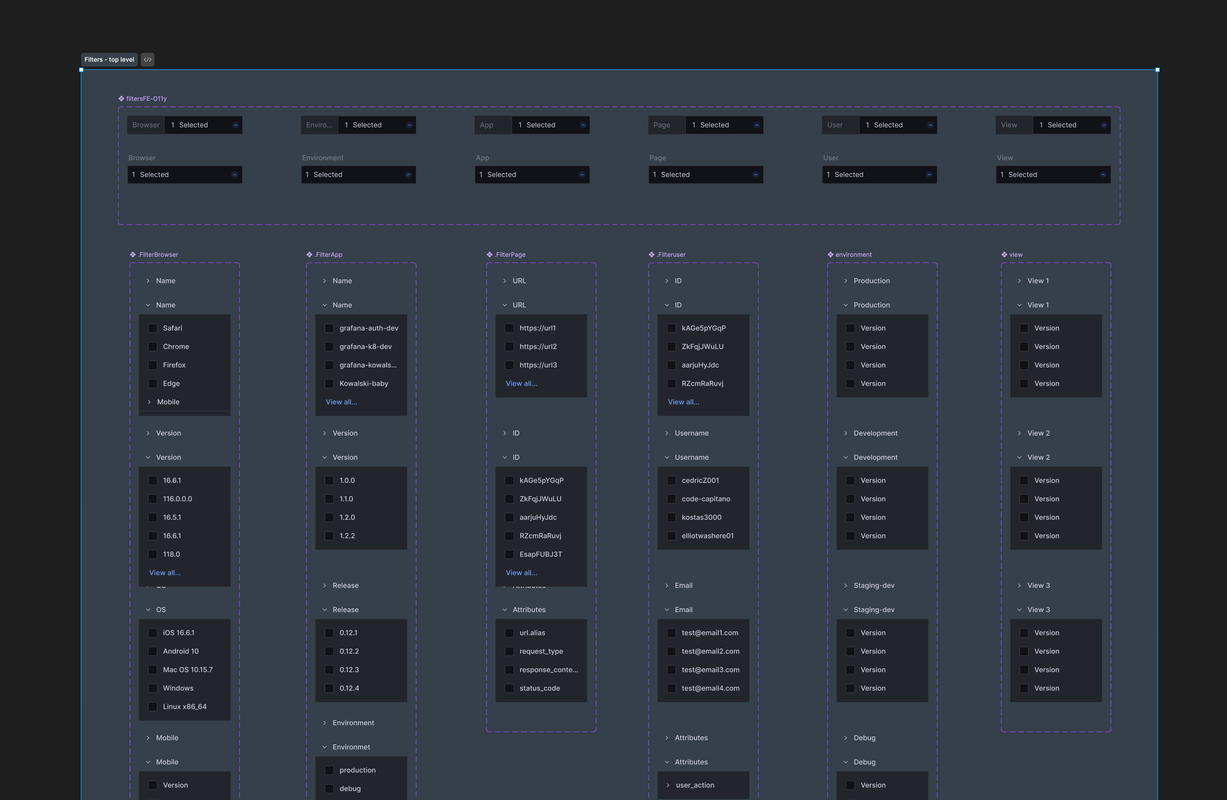Select the .FilterBrowser component diamond icon
Image resolution: width=1227 pixels, height=800 pixels.
[133, 255]
